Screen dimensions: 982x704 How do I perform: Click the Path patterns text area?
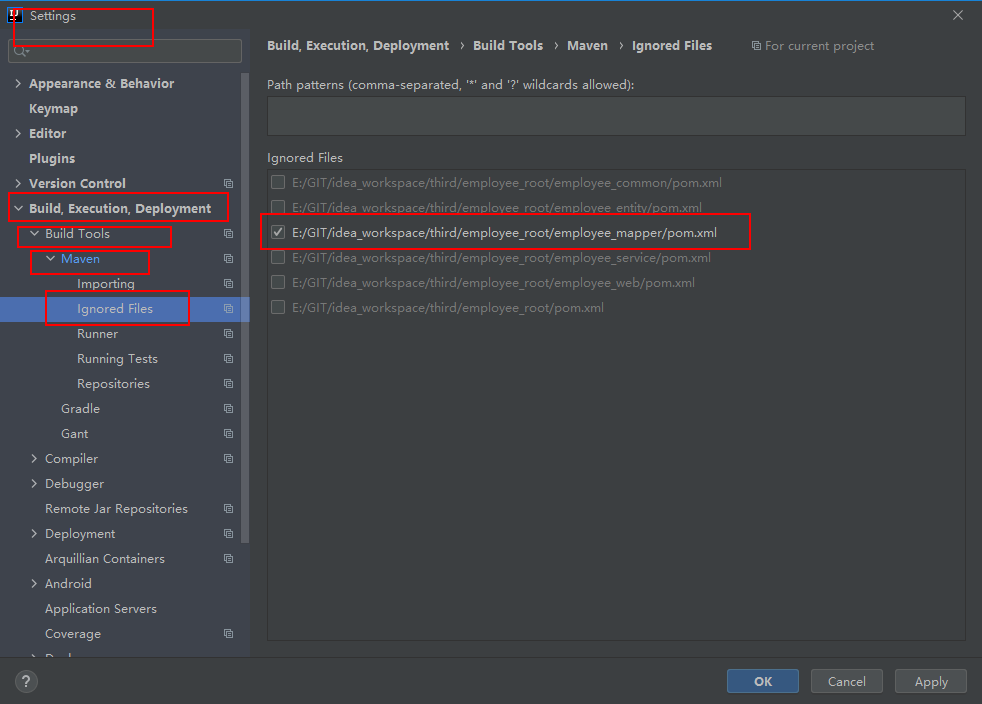coord(616,116)
